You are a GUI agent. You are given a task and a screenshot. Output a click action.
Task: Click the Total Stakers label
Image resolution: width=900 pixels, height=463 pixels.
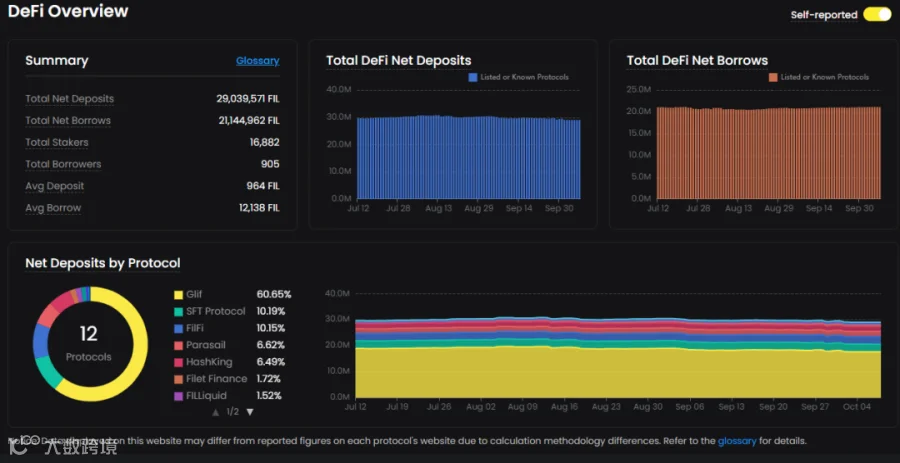[x=57, y=142]
